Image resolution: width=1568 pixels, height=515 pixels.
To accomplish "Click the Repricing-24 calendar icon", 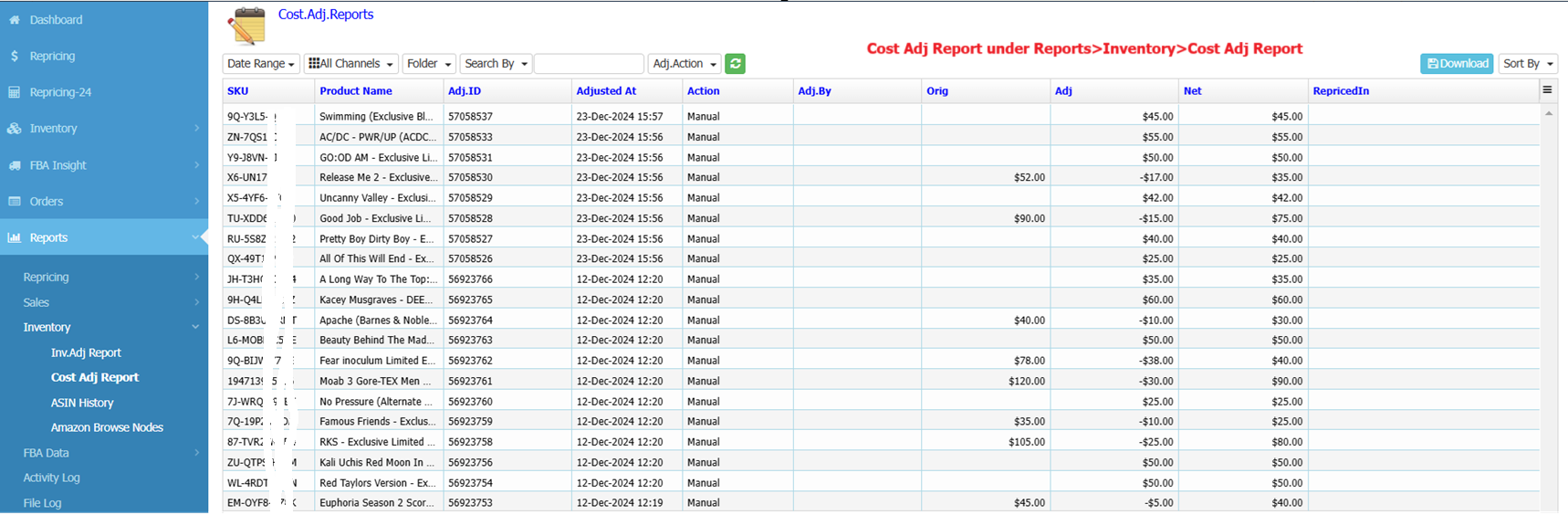I will [x=15, y=92].
